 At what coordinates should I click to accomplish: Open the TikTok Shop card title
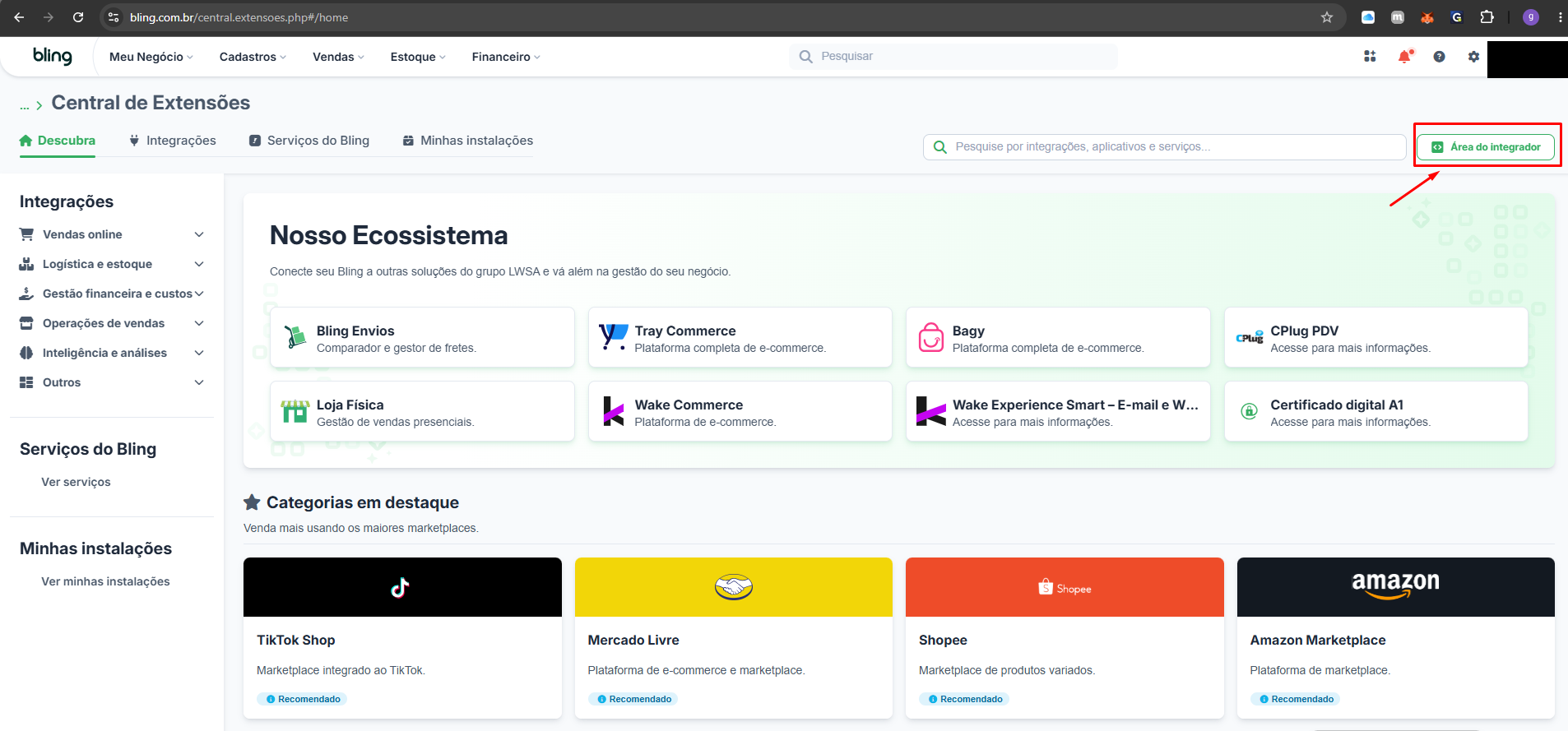point(296,640)
